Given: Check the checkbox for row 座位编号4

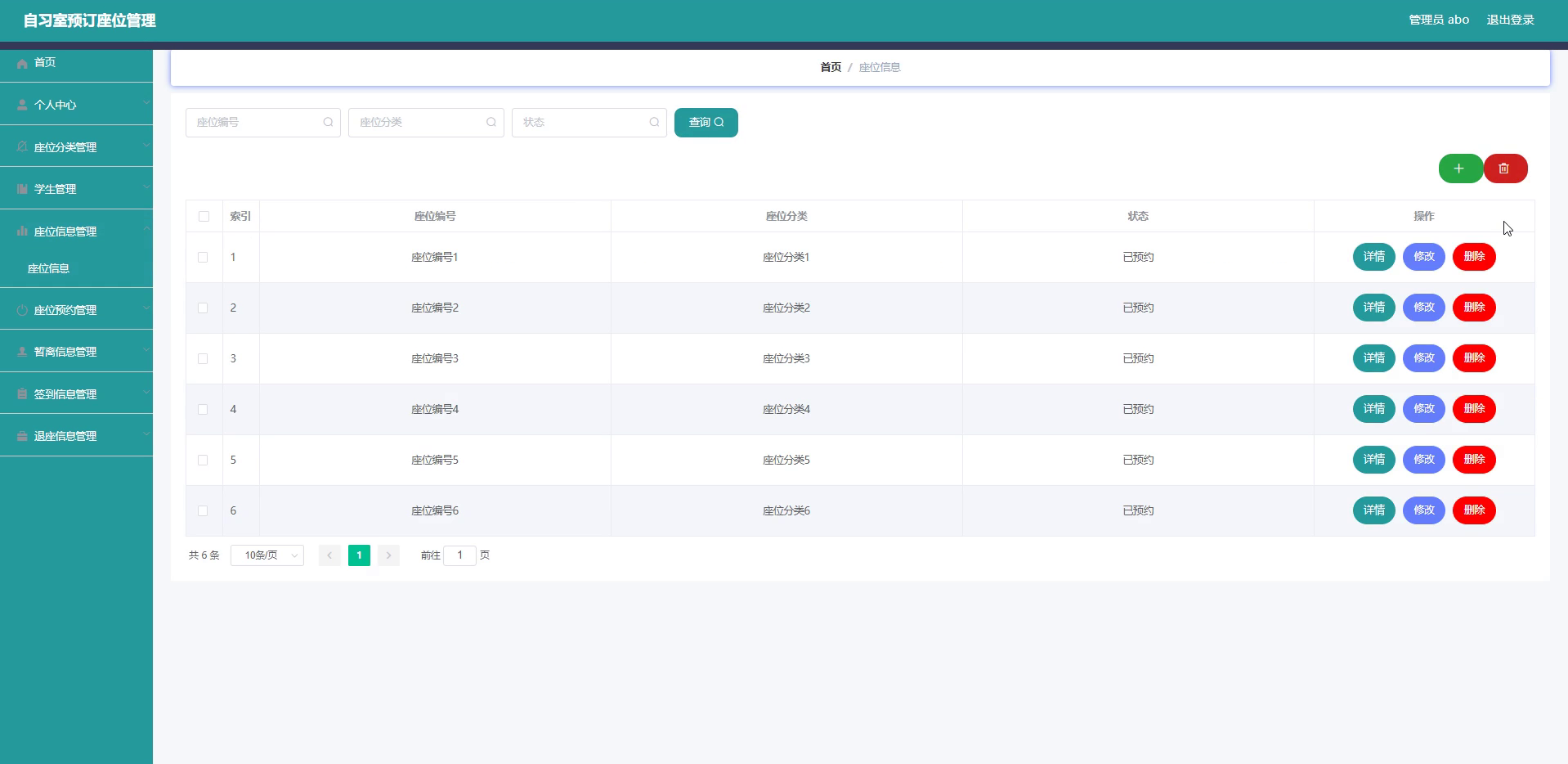Looking at the screenshot, I should click(203, 410).
